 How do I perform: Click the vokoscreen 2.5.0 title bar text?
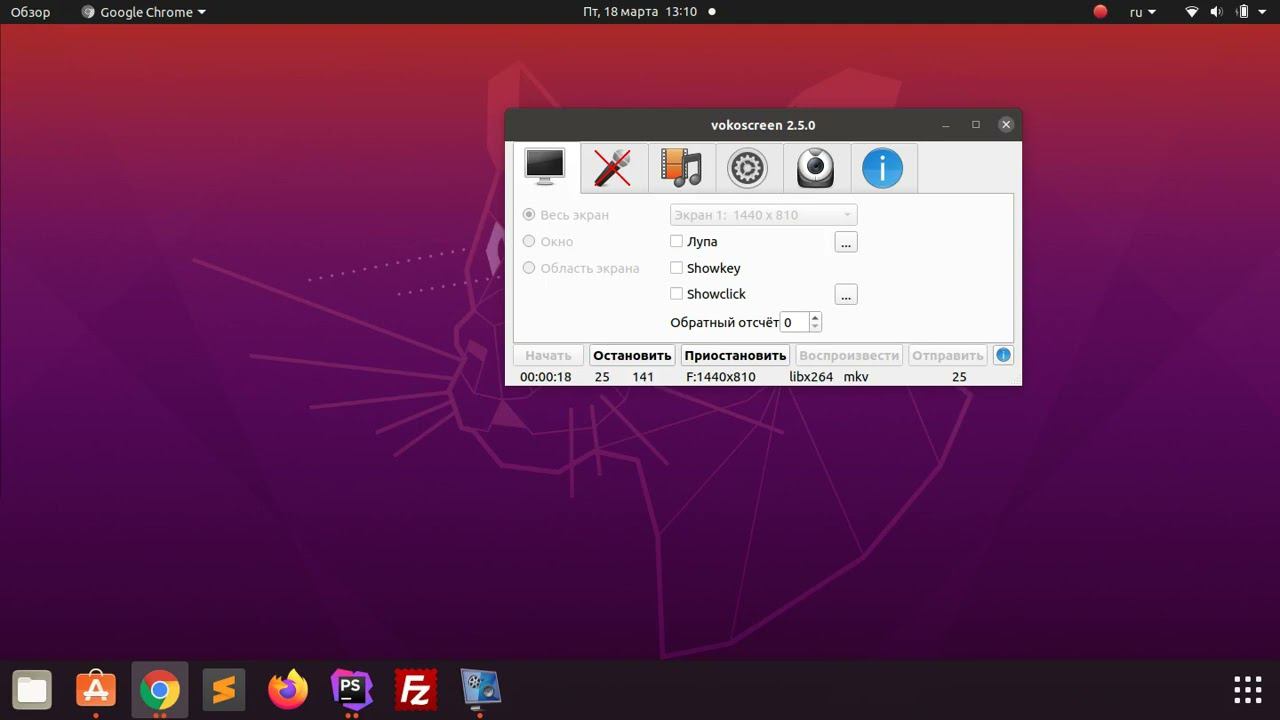pyautogui.click(x=763, y=125)
